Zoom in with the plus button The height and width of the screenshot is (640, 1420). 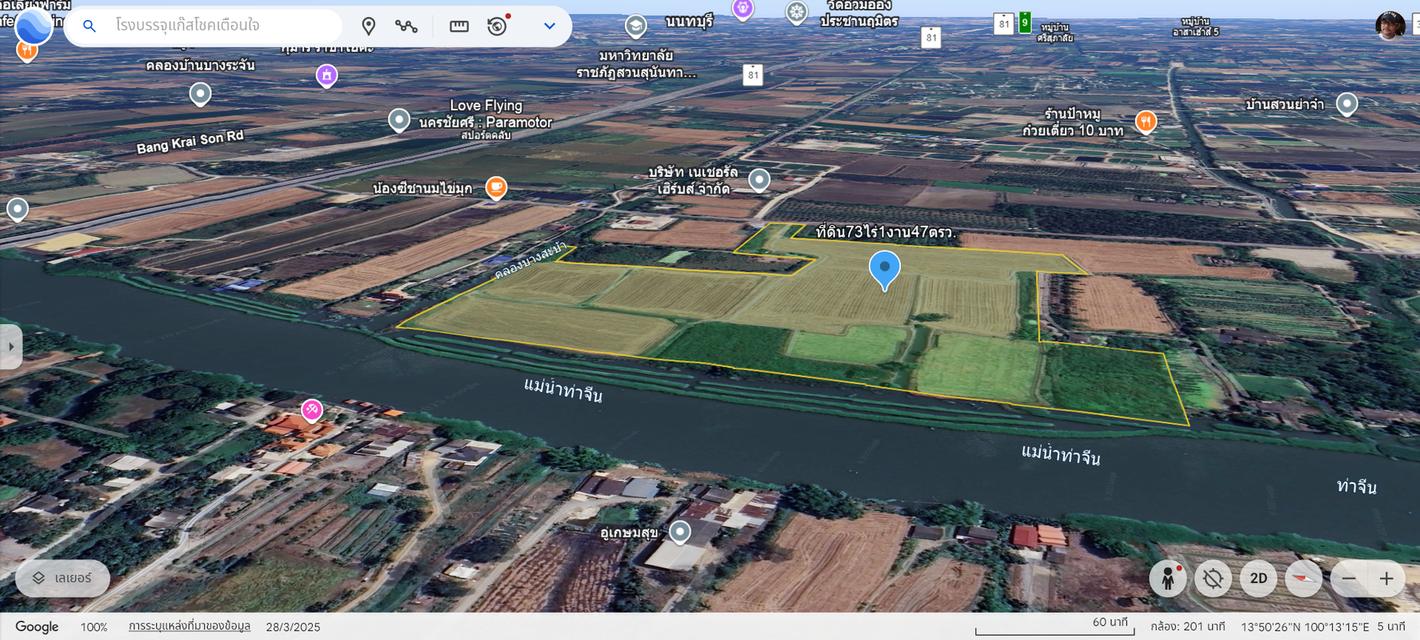pyautogui.click(x=1386, y=578)
